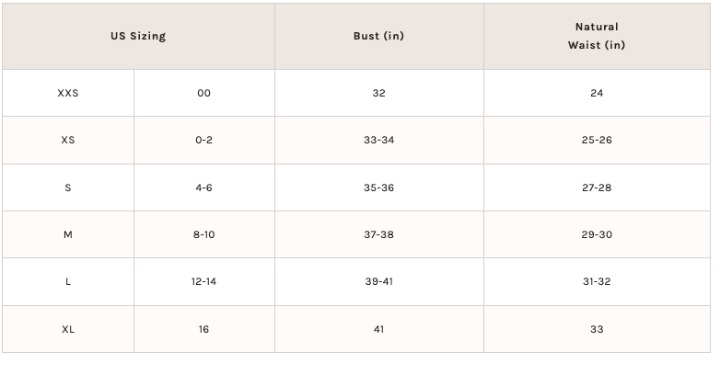720x375 pixels.
Task: Click the 25-26 waist measurement
Action: click(596, 140)
